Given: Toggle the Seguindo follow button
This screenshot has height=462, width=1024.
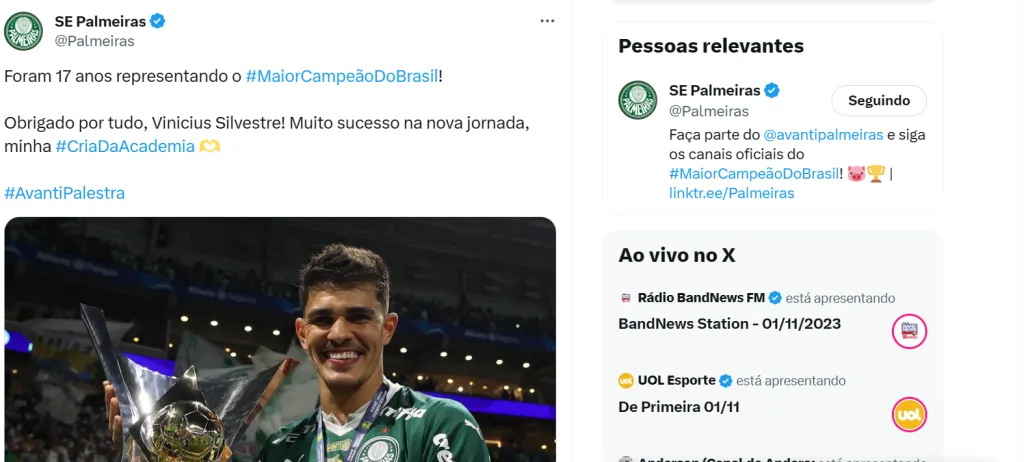Looking at the screenshot, I should point(879,101).
